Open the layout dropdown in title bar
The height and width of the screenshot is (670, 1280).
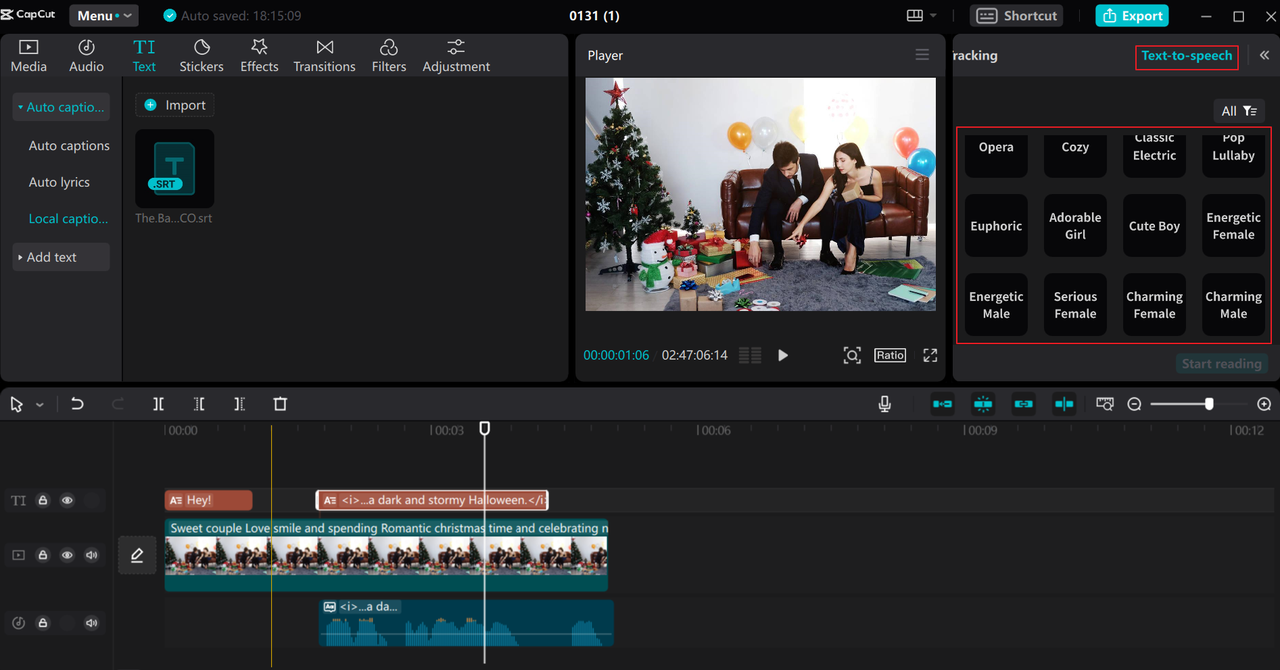point(921,16)
